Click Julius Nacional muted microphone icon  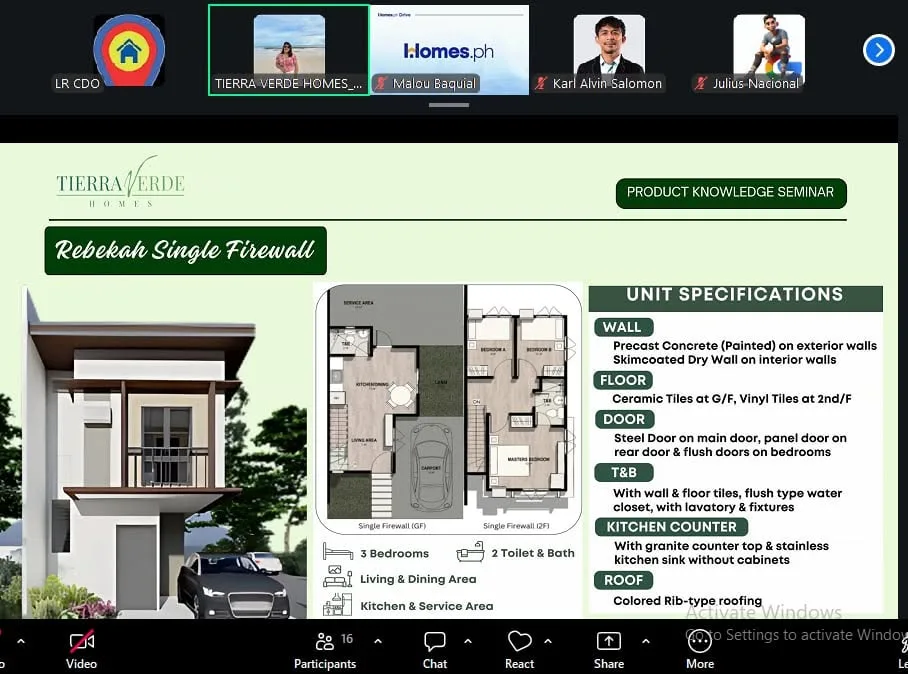click(x=701, y=83)
